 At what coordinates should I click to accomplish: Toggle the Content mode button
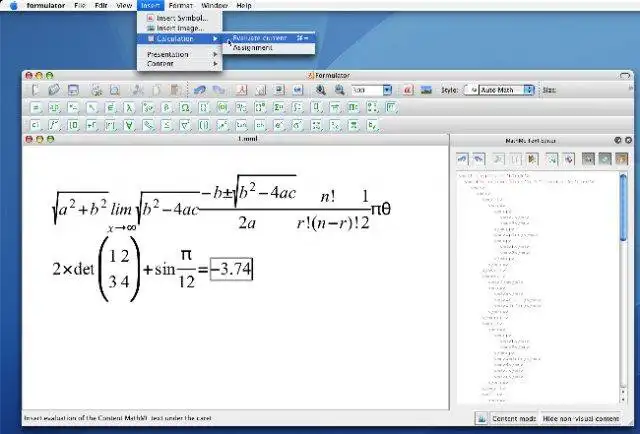tap(514, 418)
